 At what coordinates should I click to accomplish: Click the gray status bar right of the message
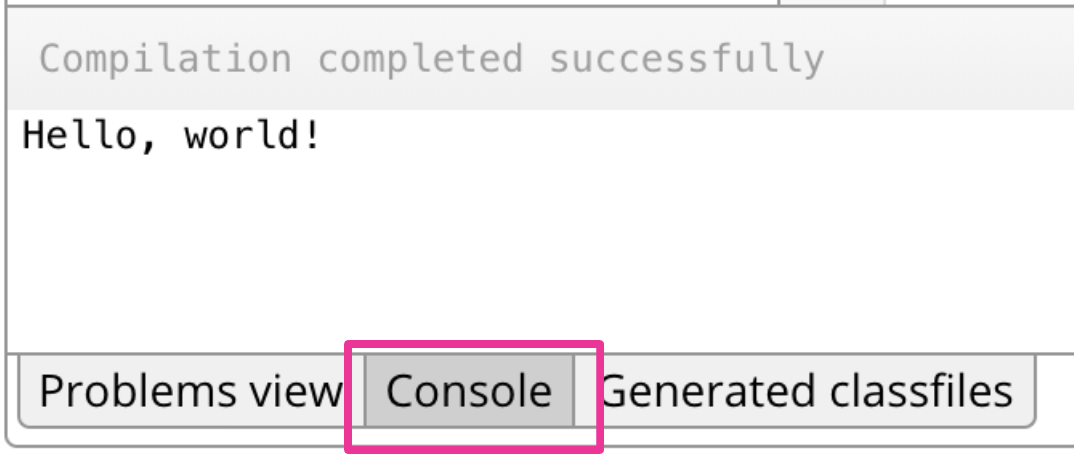coord(950,60)
